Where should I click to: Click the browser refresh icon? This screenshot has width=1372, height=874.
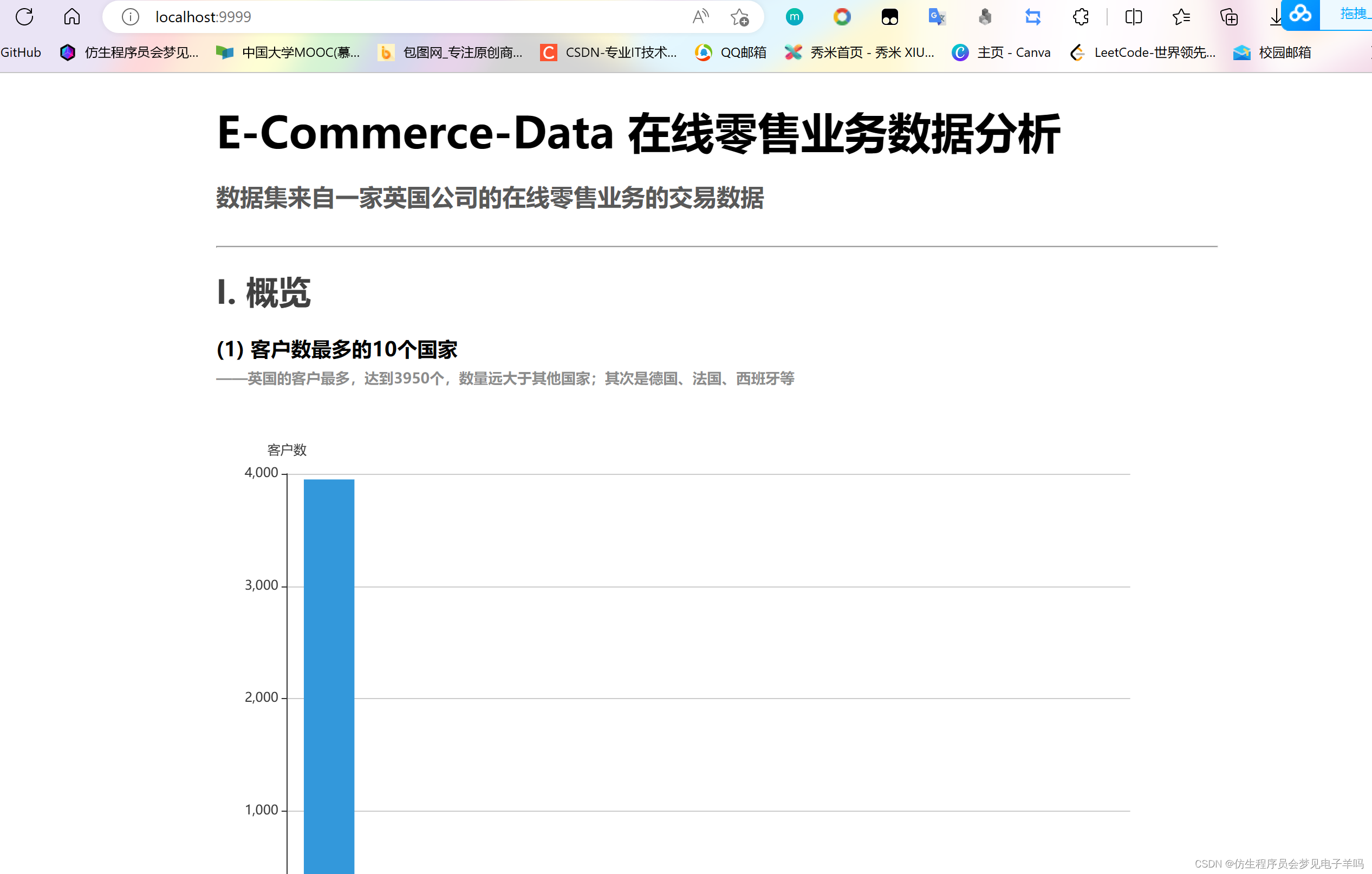[24, 17]
